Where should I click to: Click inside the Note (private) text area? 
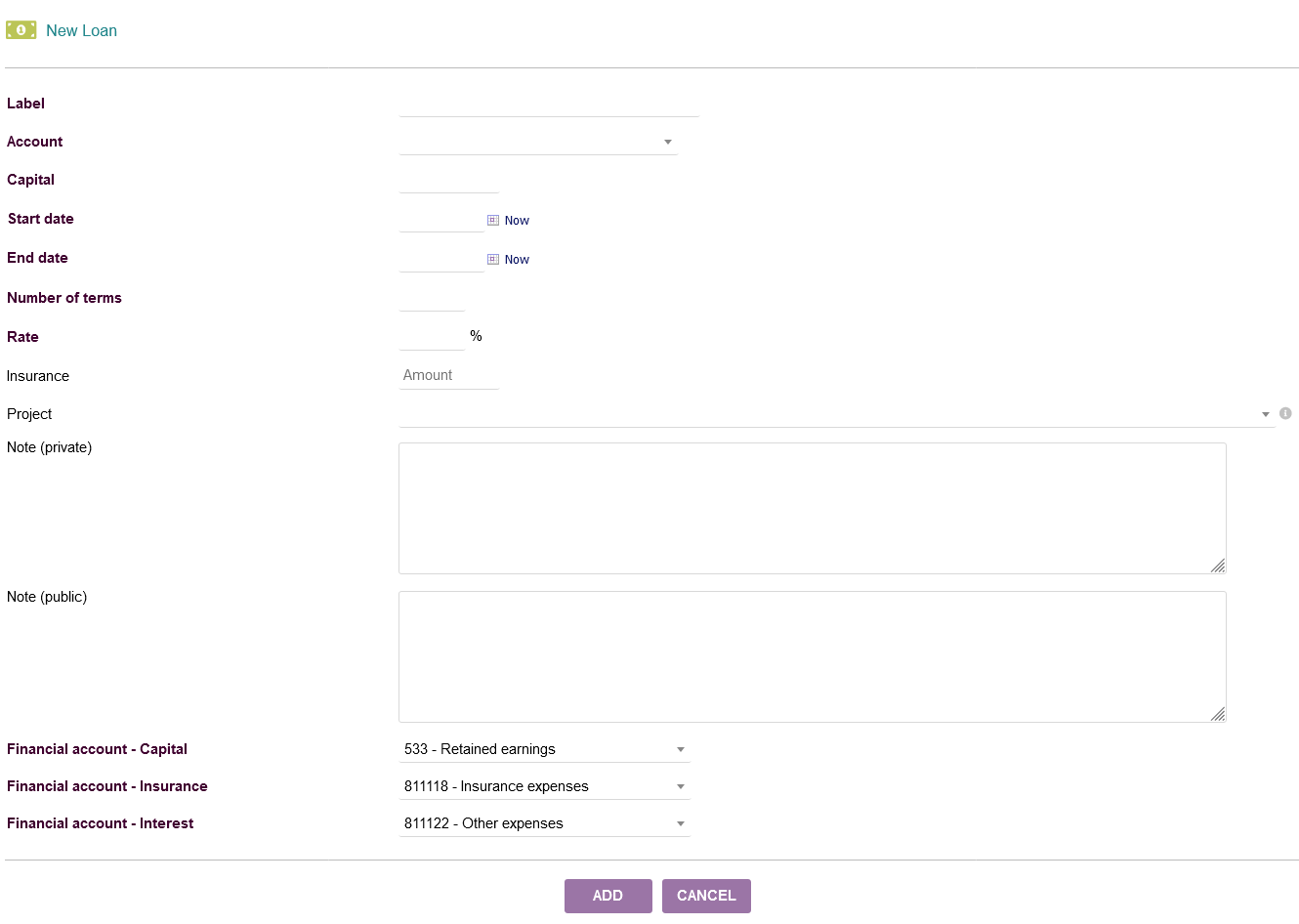(x=812, y=508)
